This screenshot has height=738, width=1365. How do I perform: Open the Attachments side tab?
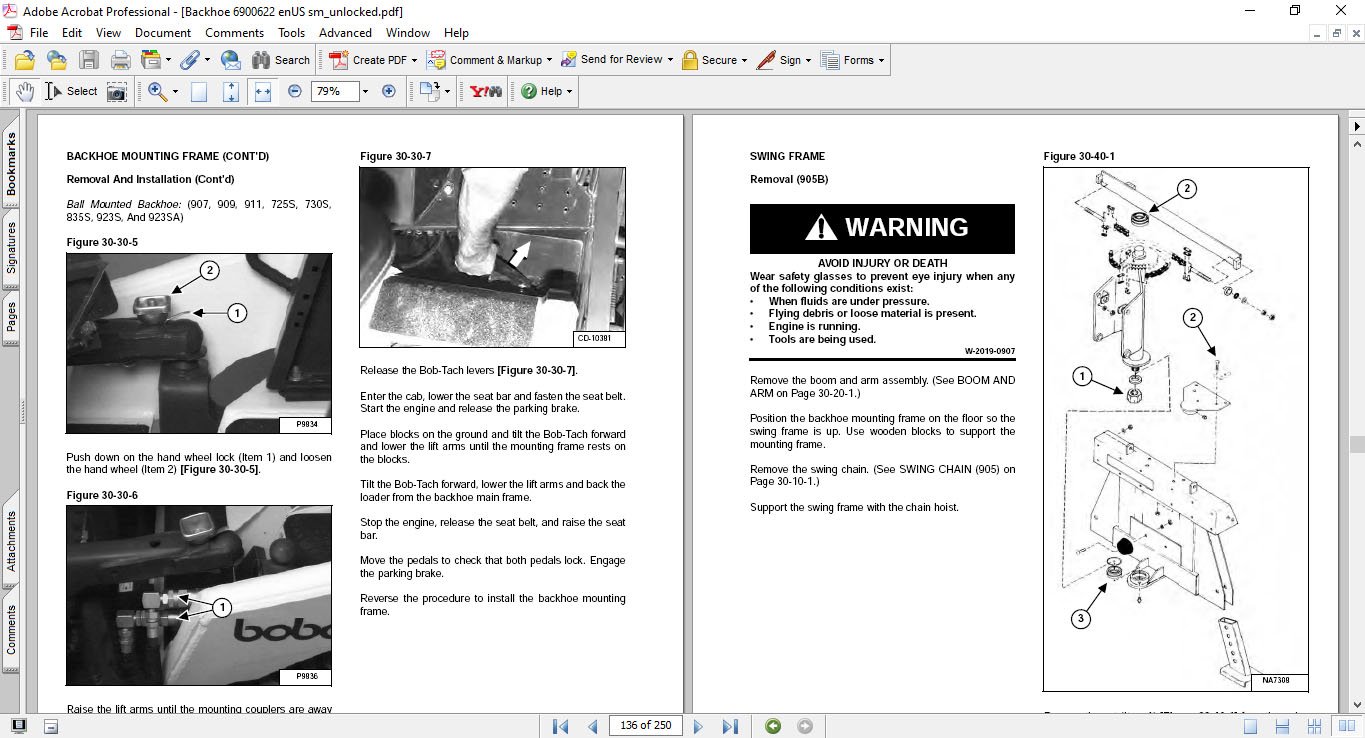point(11,541)
